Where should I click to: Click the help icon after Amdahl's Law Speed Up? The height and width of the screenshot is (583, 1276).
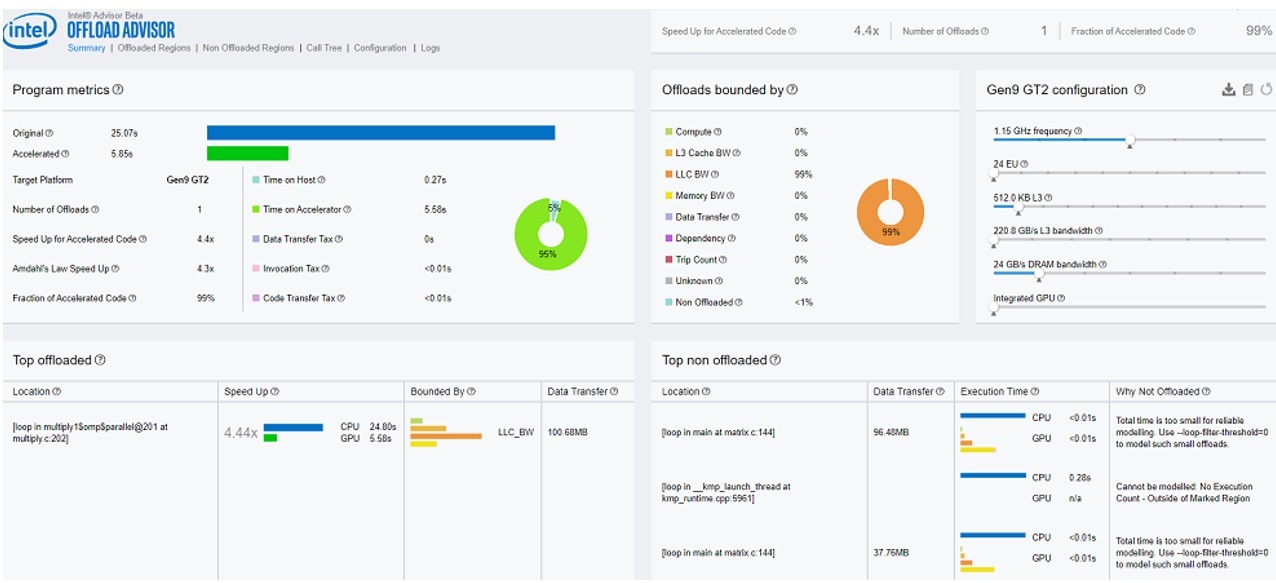click(116, 269)
